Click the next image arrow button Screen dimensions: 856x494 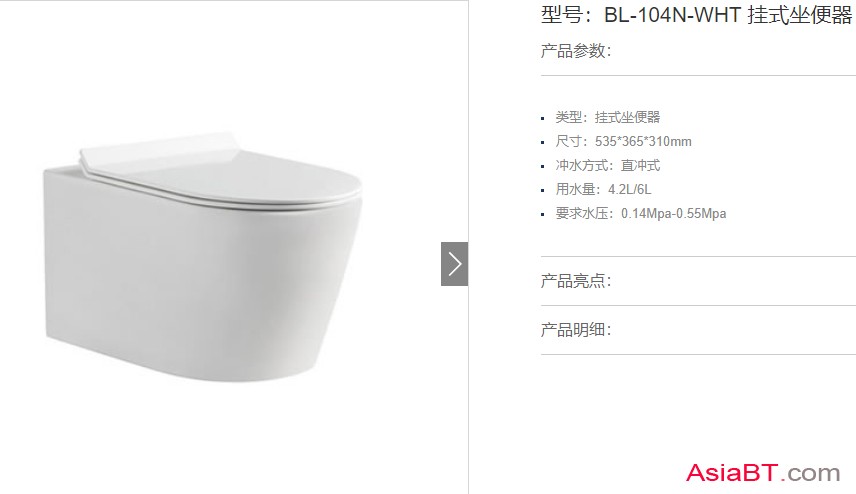pyautogui.click(x=454, y=264)
